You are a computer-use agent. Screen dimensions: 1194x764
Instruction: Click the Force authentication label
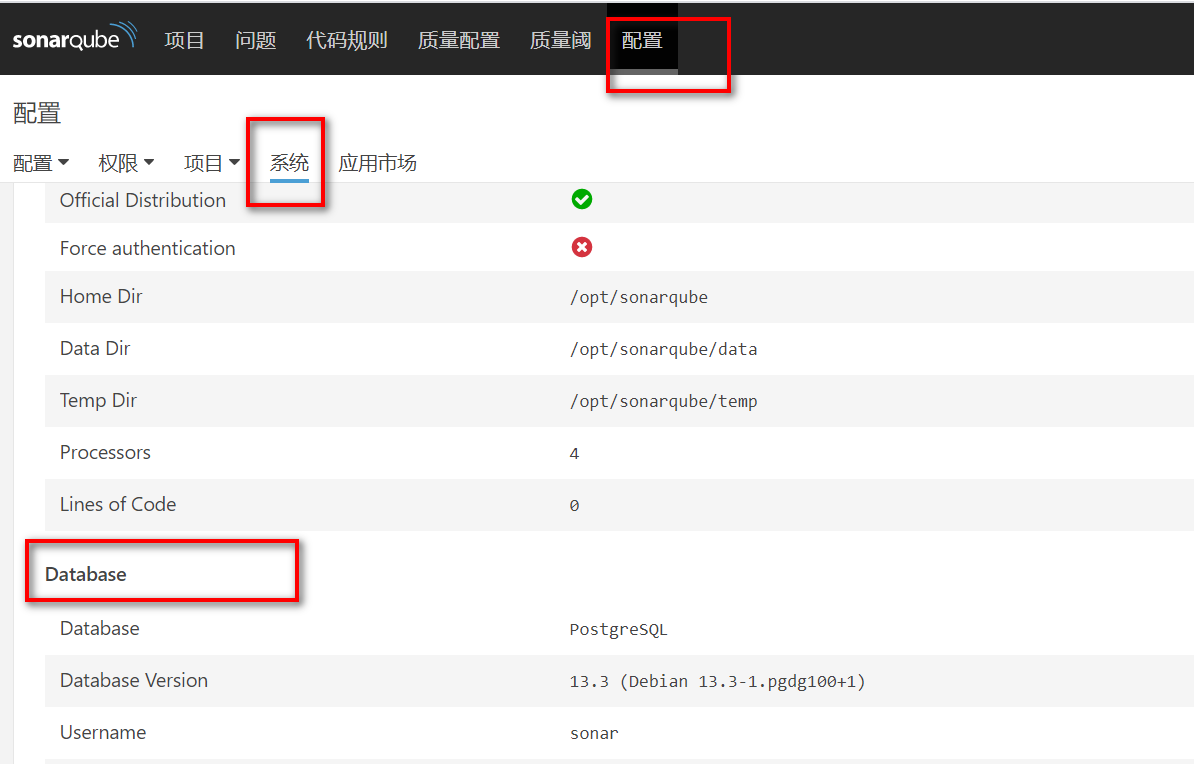coord(148,248)
